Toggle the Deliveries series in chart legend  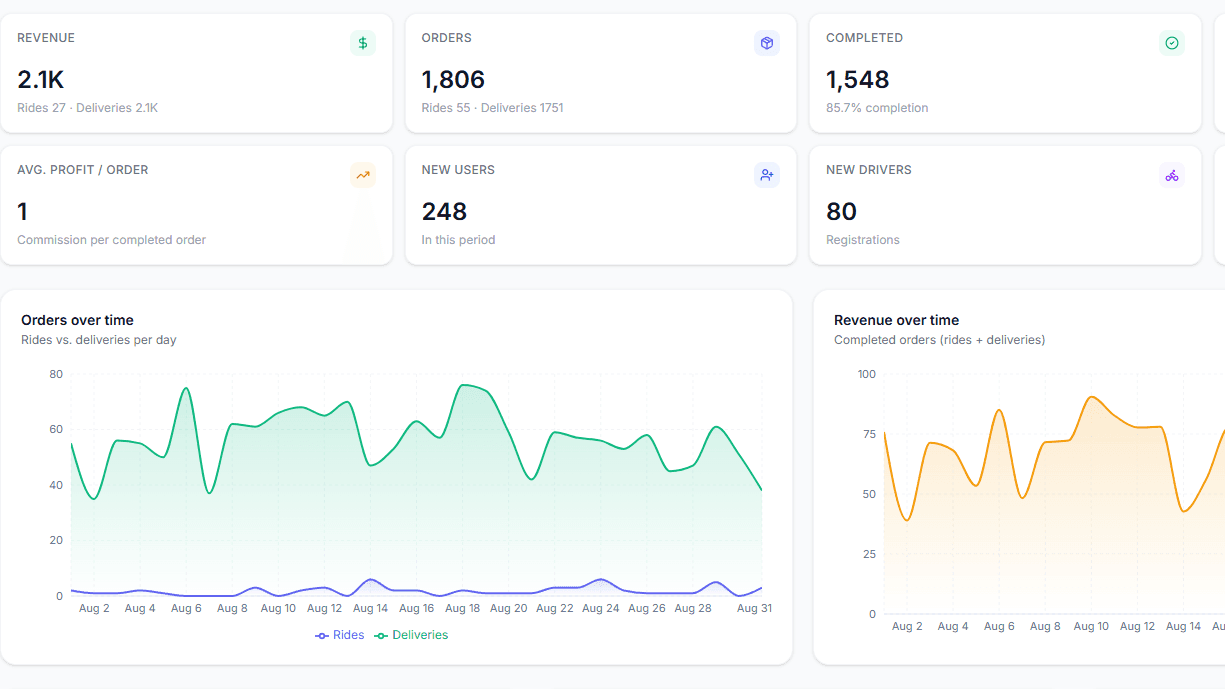click(x=411, y=635)
